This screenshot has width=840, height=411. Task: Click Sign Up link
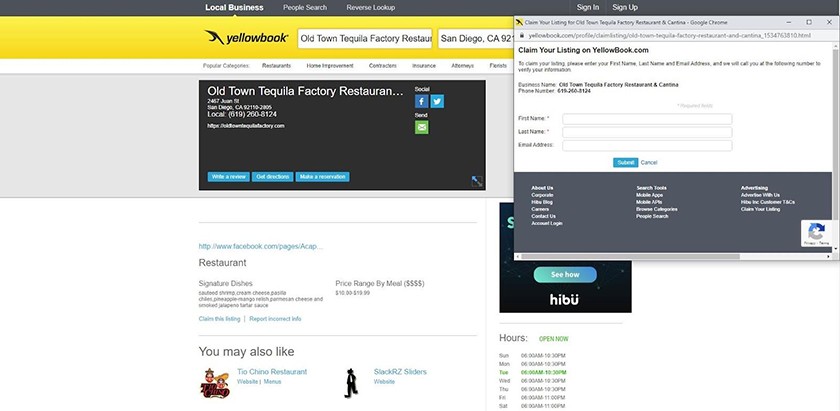pos(625,8)
